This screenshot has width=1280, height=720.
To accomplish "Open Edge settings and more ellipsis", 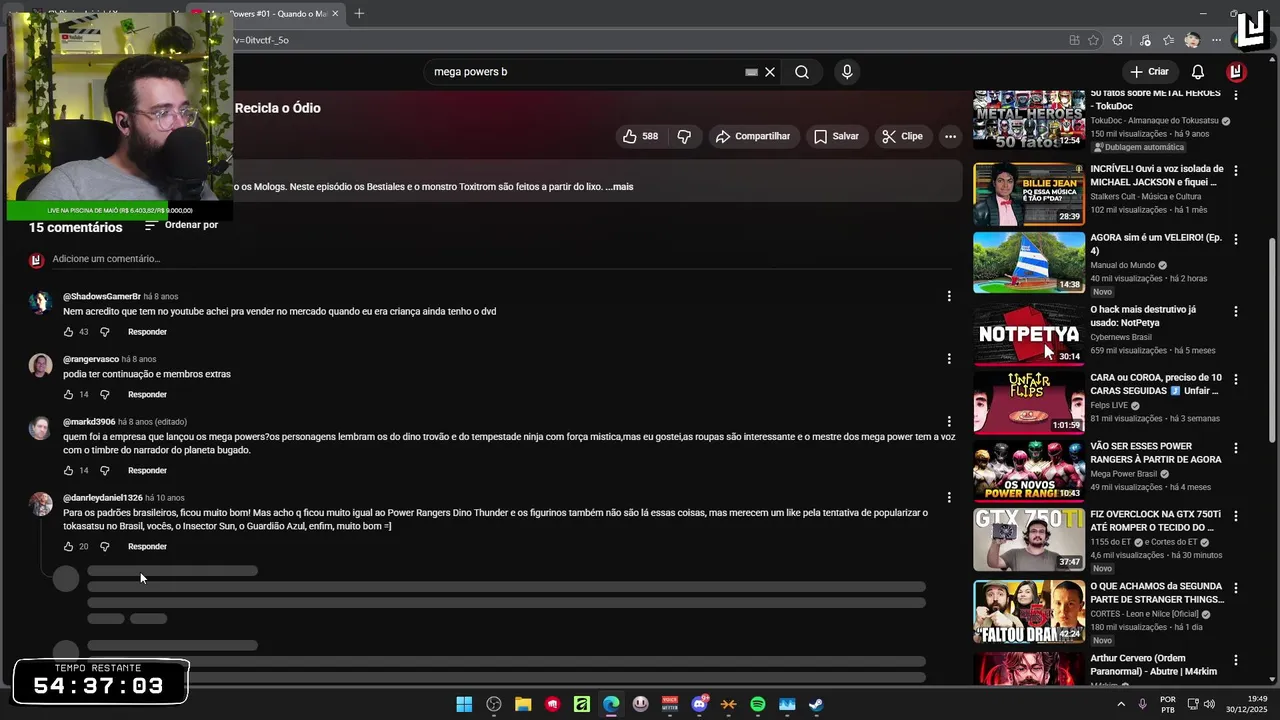I will coord(1216,40).
